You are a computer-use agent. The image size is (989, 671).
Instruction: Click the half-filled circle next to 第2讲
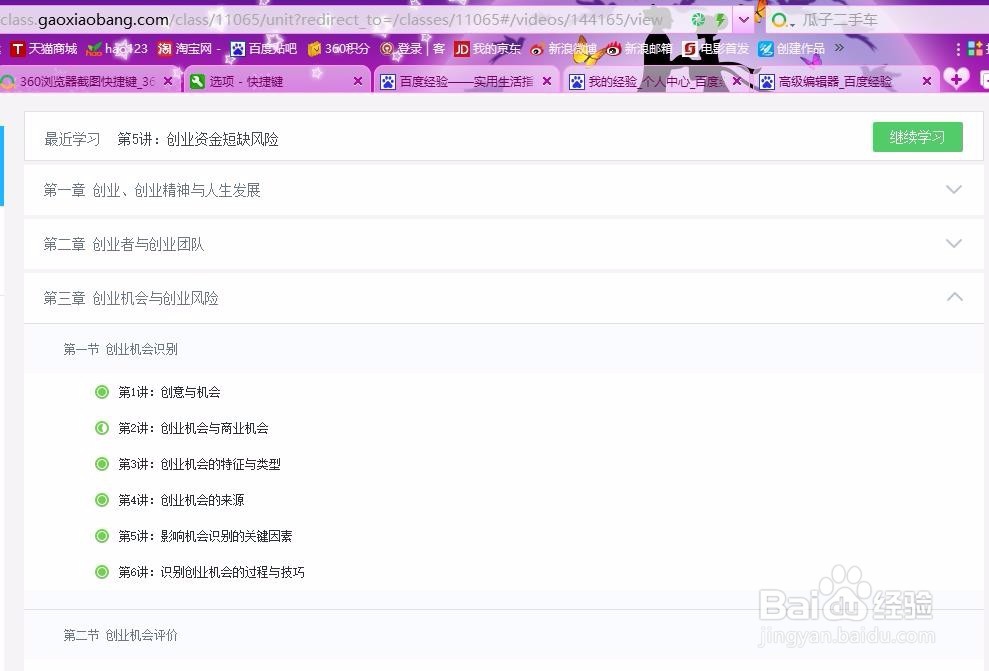[x=102, y=428]
